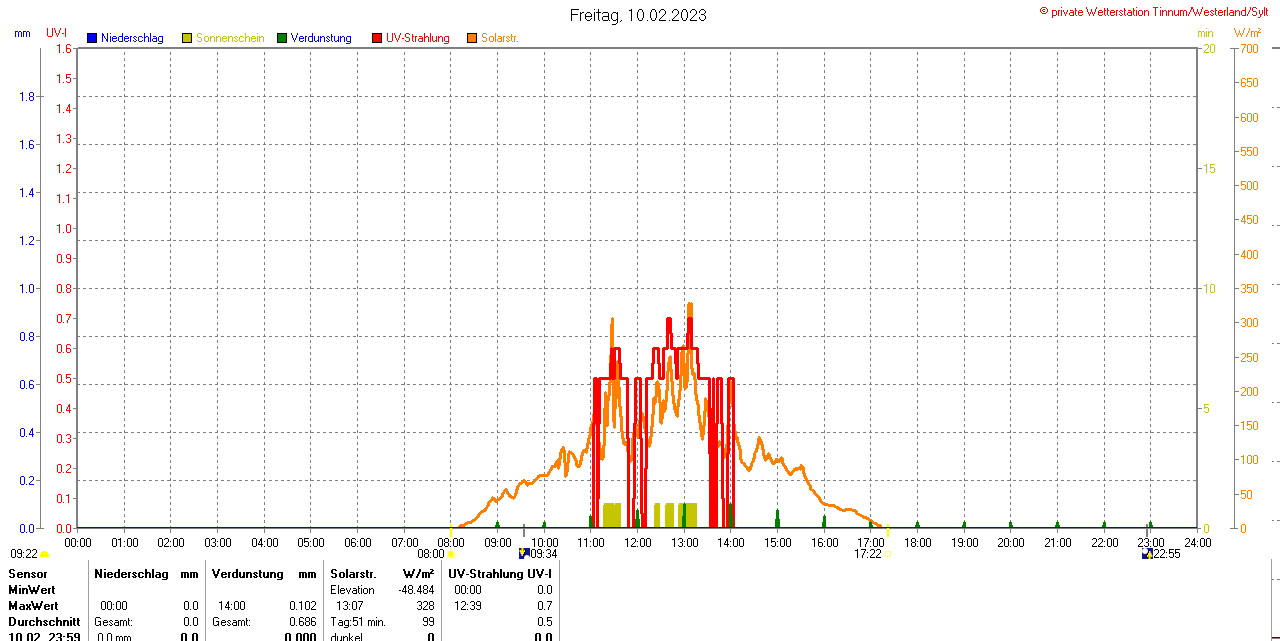Viewport: 1280px width, 641px height.
Task: Click the UV-Strahlung legend text
Action: tap(418, 38)
